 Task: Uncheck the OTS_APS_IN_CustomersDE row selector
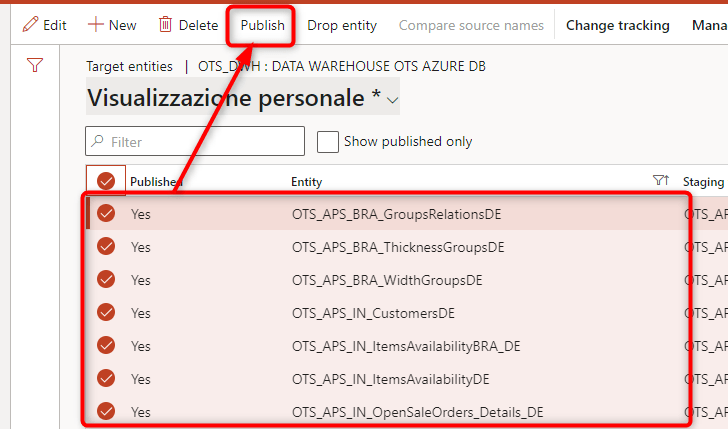106,313
